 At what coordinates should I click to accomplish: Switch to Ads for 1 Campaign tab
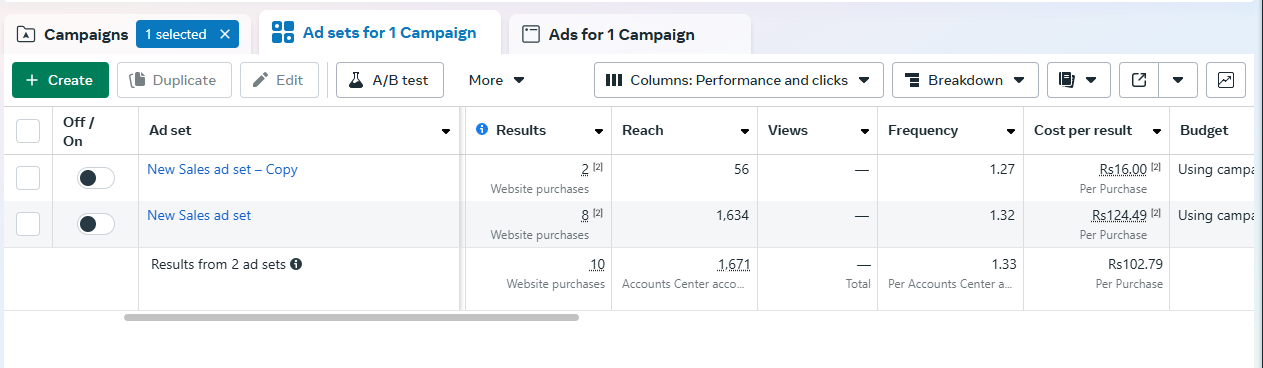click(x=629, y=34)
